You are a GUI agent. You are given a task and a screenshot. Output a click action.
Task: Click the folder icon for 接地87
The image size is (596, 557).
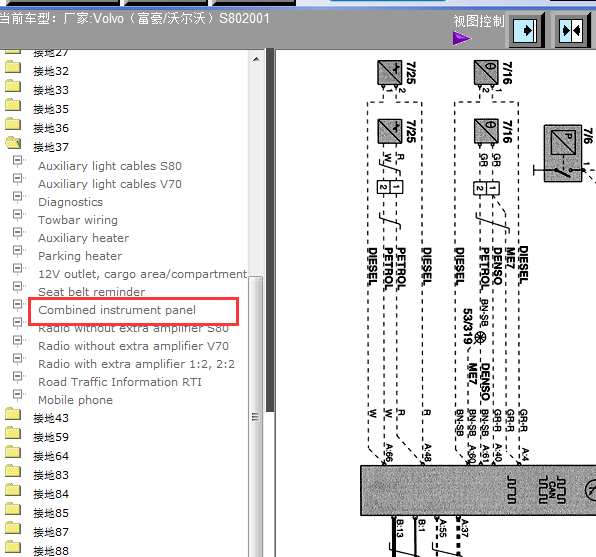click(x=13, y=528)
